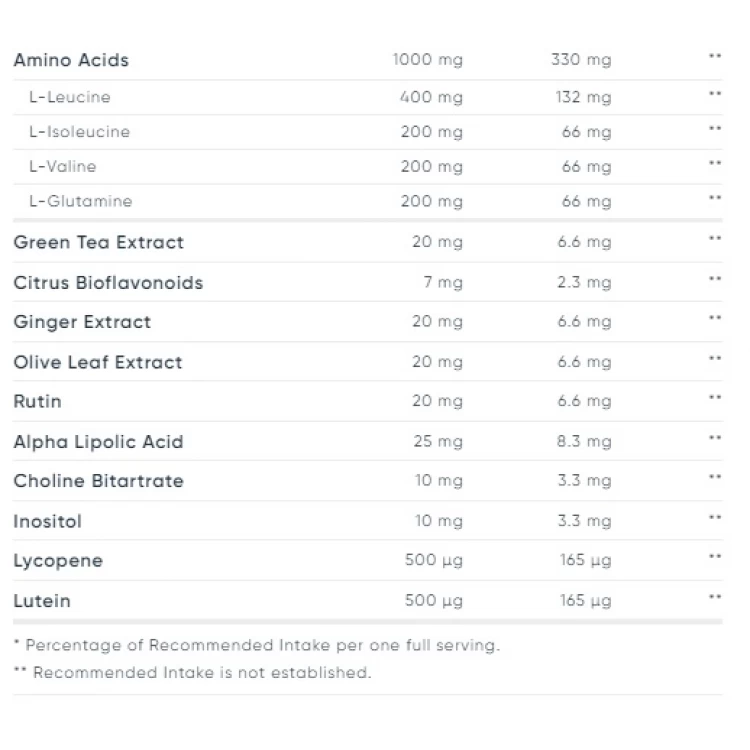Select the Olive Leaf Extract label
This screenshot has width=750, height=750.
point(98,362)
